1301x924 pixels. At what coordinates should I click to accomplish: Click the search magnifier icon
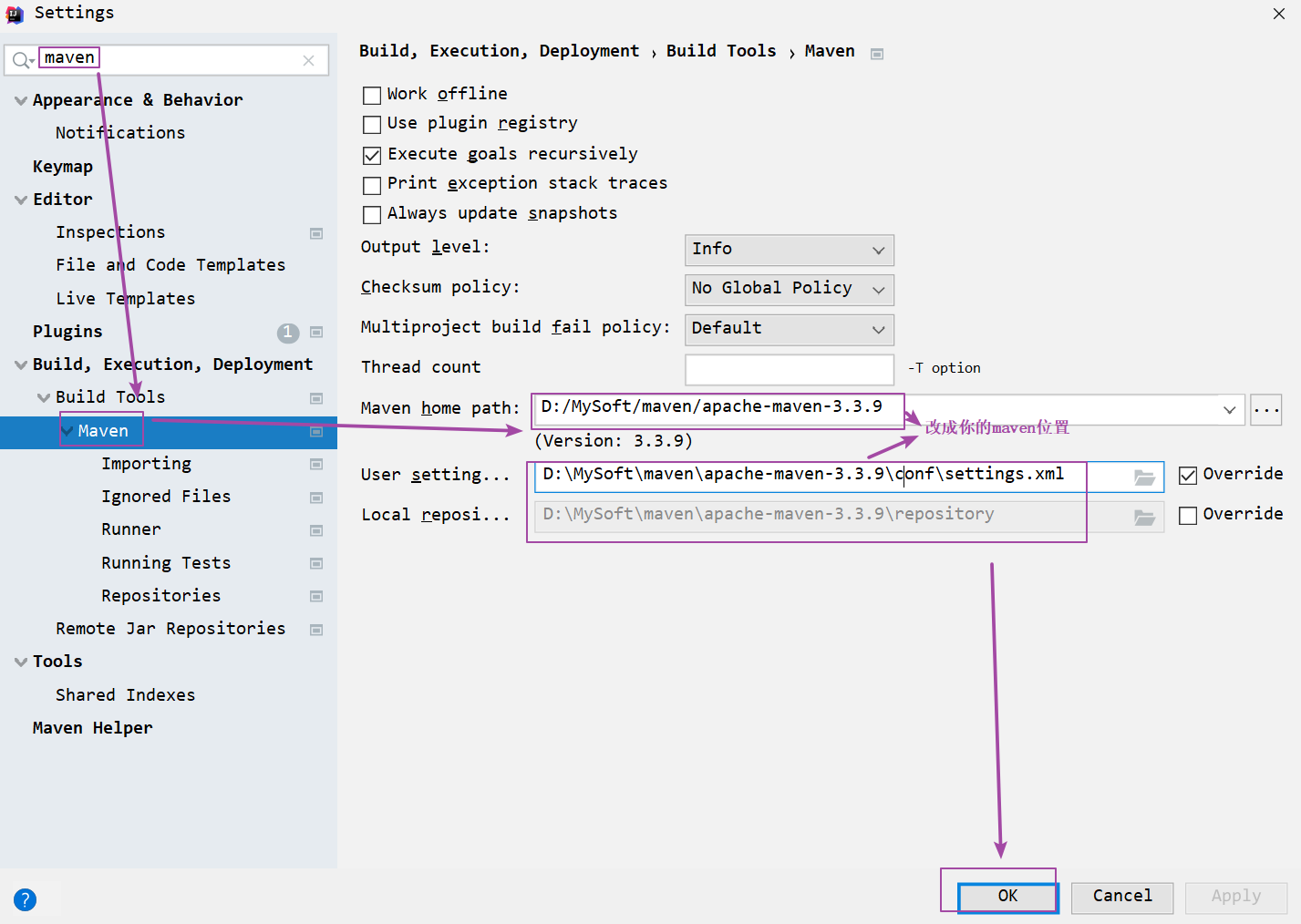(20, 60)
